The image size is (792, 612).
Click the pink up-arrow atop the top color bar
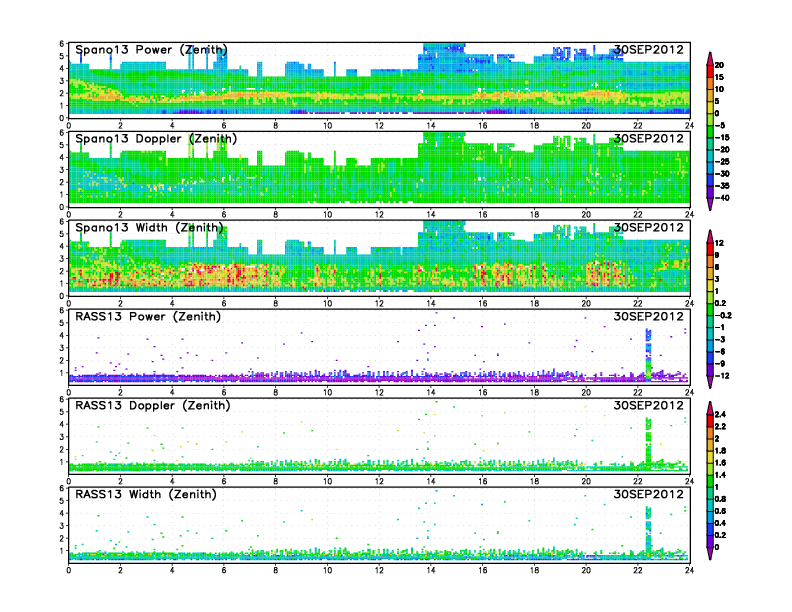point(710,58)
